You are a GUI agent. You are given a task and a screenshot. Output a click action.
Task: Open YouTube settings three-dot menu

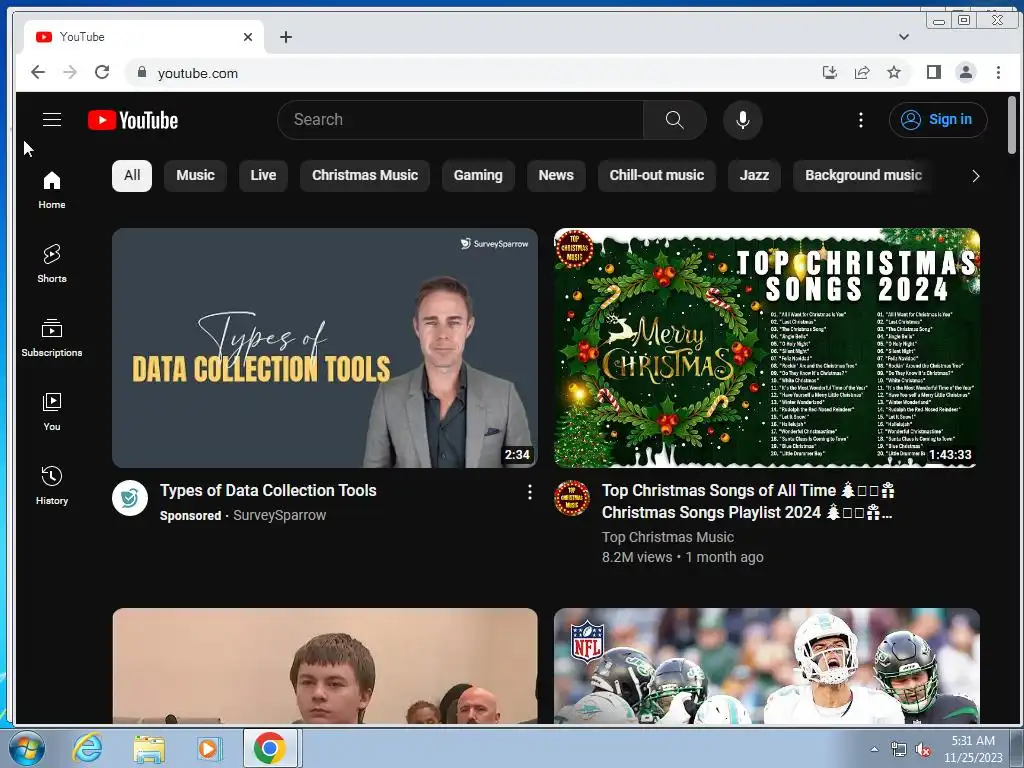point(860,120)
